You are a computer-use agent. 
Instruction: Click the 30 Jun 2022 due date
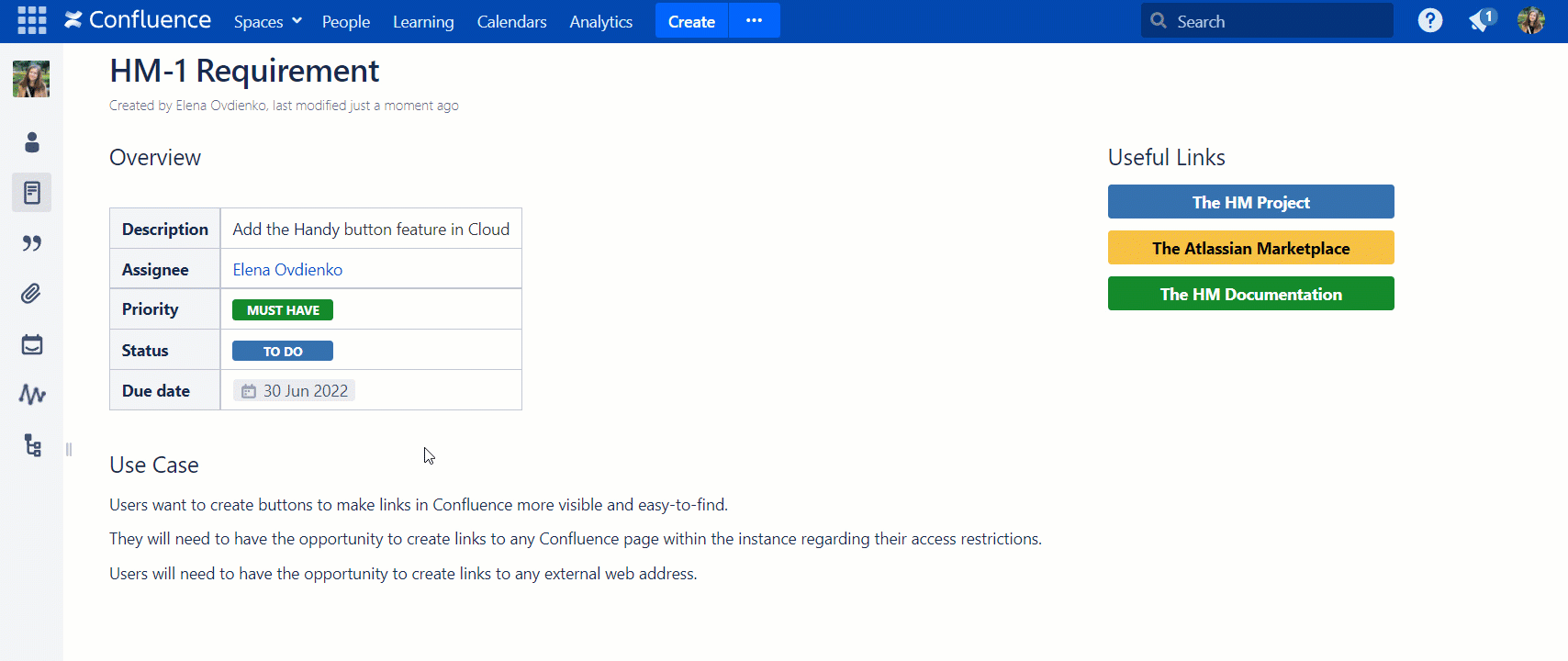(294, 391)
